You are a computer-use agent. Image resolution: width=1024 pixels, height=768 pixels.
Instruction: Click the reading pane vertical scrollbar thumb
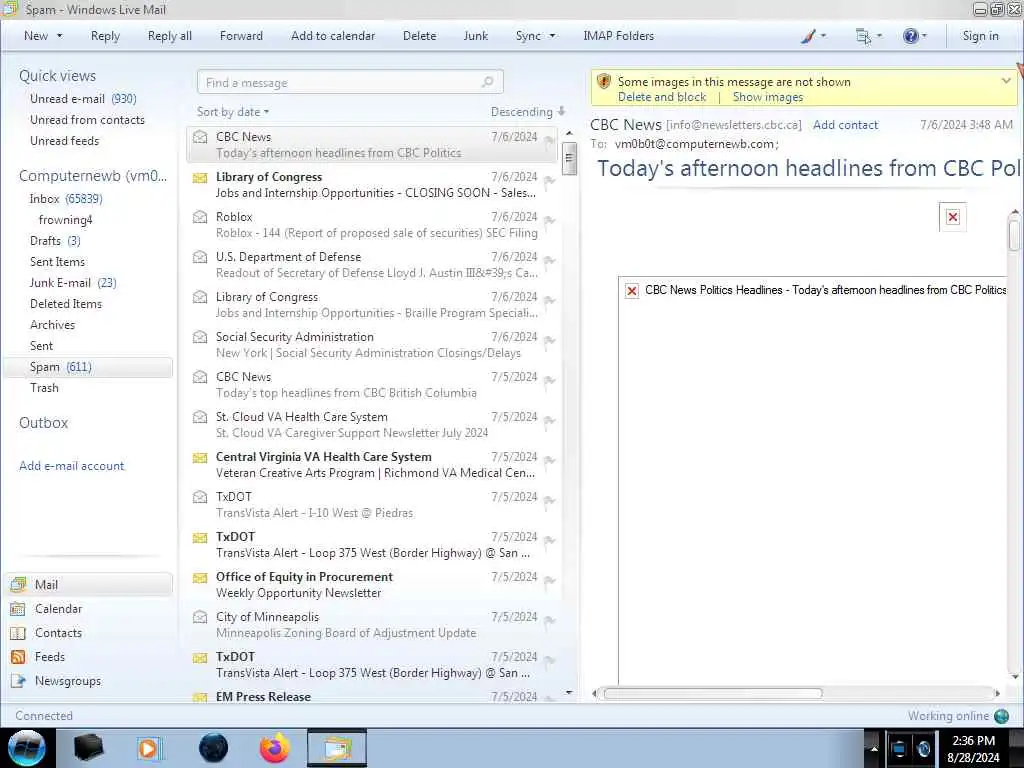point(1014,235)
